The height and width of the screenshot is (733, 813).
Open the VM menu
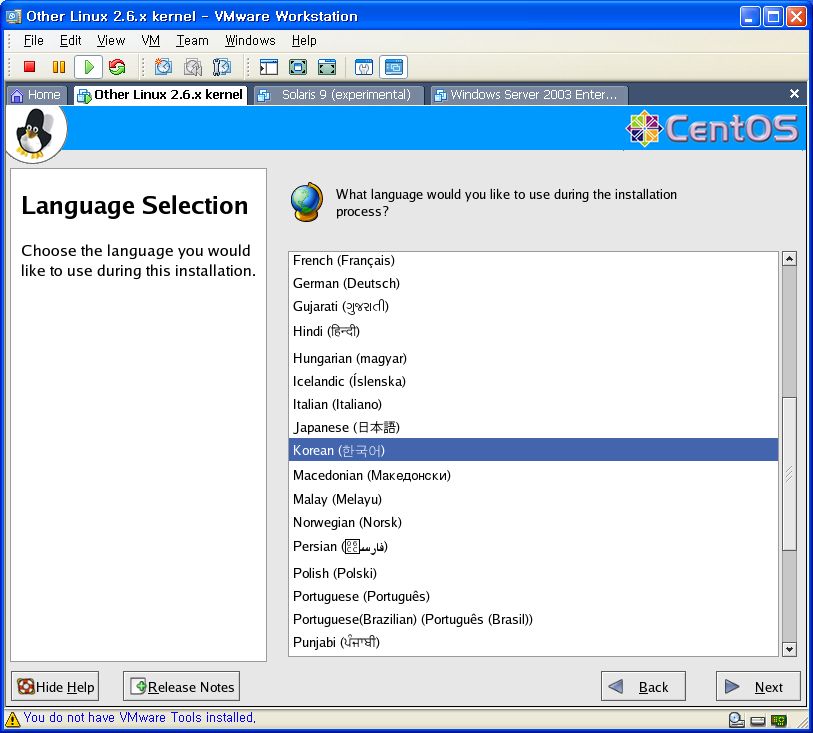coord(150,40)
